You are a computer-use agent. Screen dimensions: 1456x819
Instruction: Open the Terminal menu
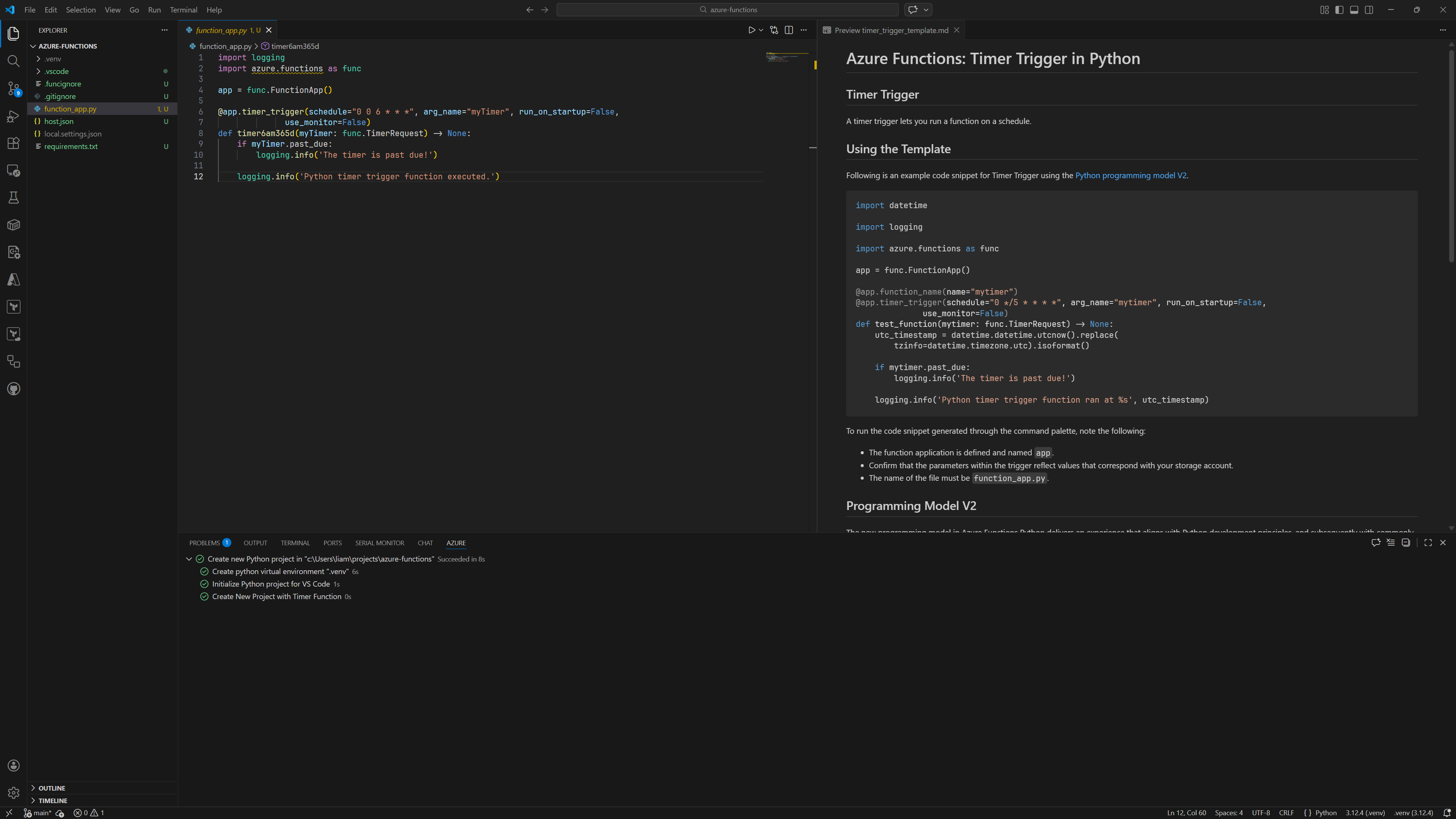(x=183, y=9)
